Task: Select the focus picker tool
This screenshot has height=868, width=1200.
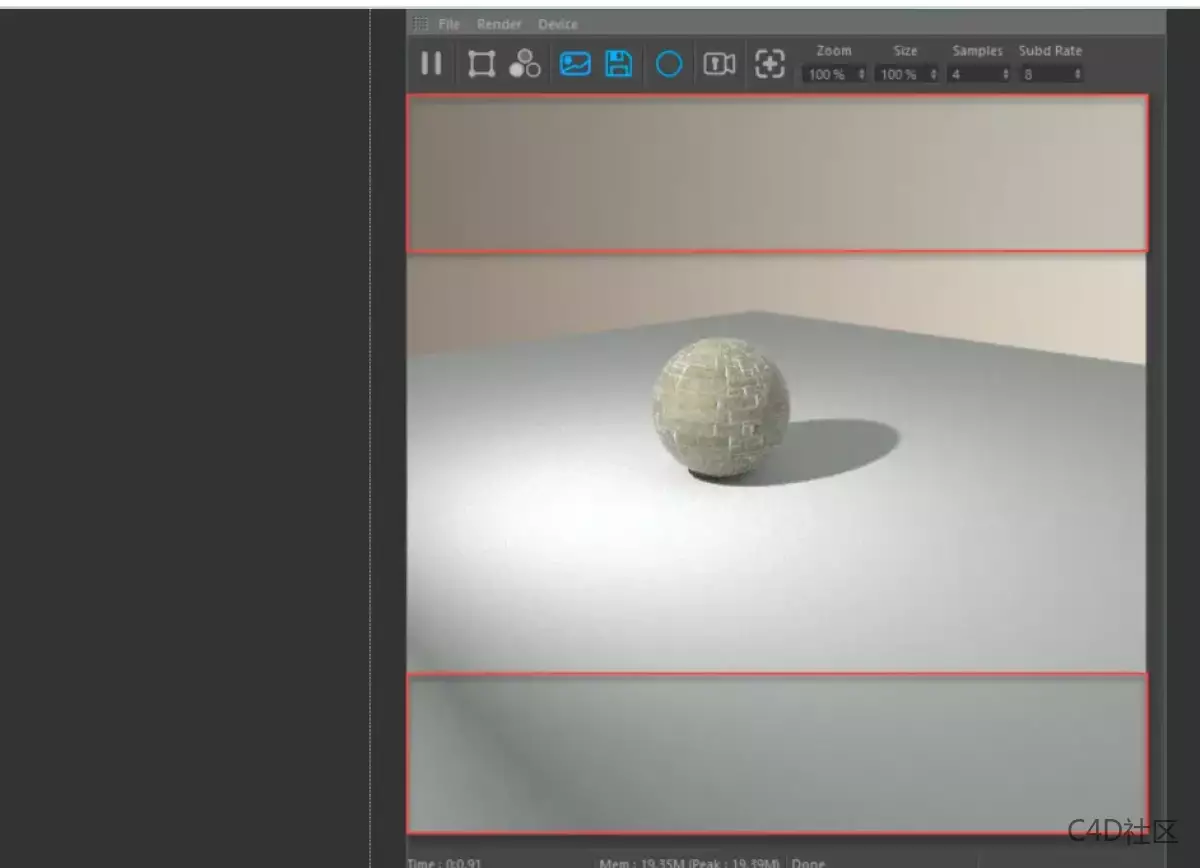Action: pos(770,63)
